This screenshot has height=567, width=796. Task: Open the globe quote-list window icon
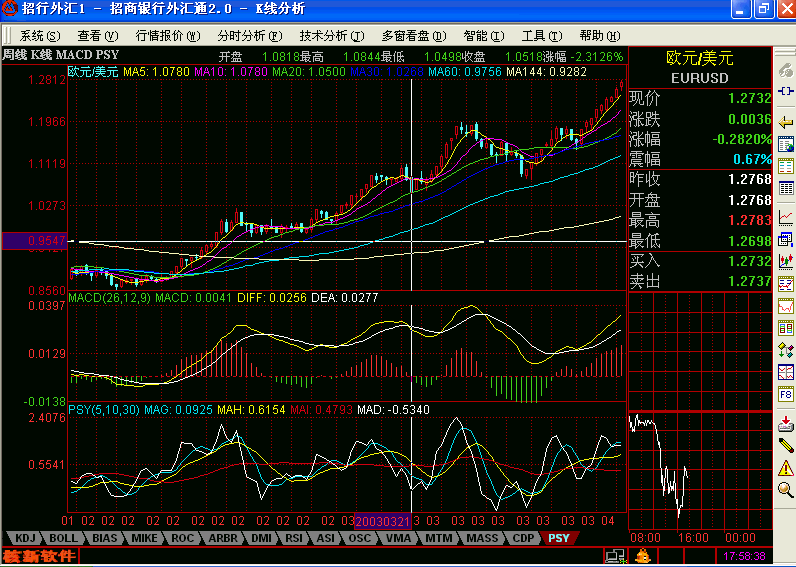coord(785,144)
